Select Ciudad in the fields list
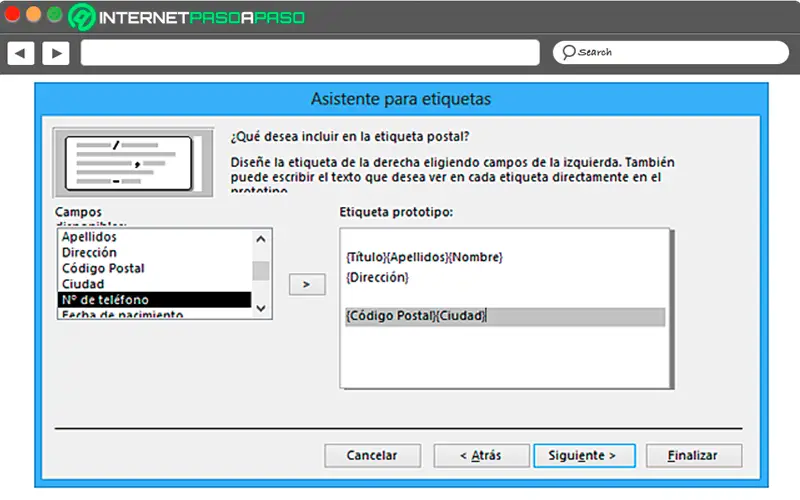This screenshot has width=800, height=500. (x=155, y=284)
